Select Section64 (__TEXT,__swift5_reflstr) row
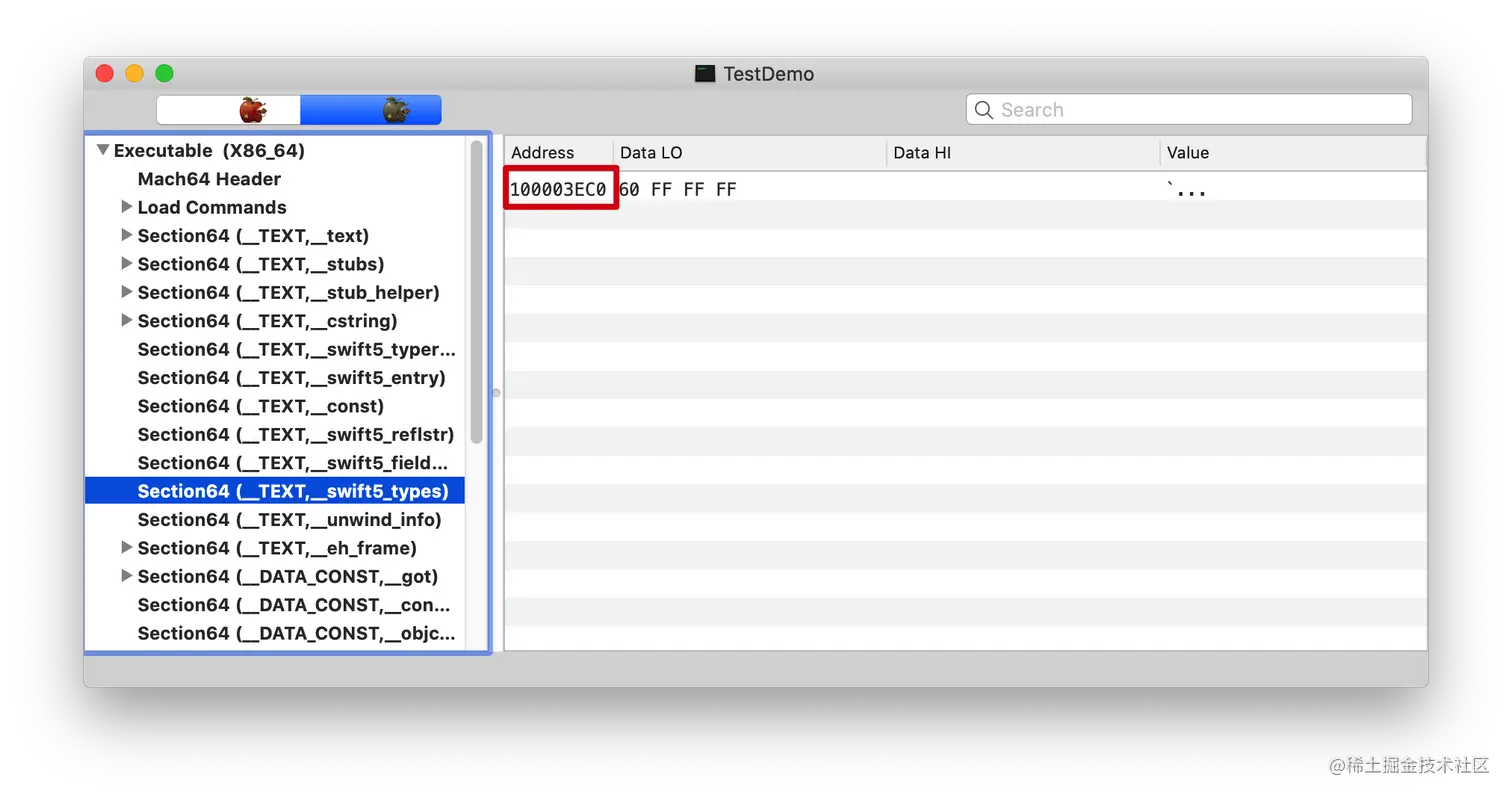This screenshot has width=1512, height=798. (x=275, y=434)
